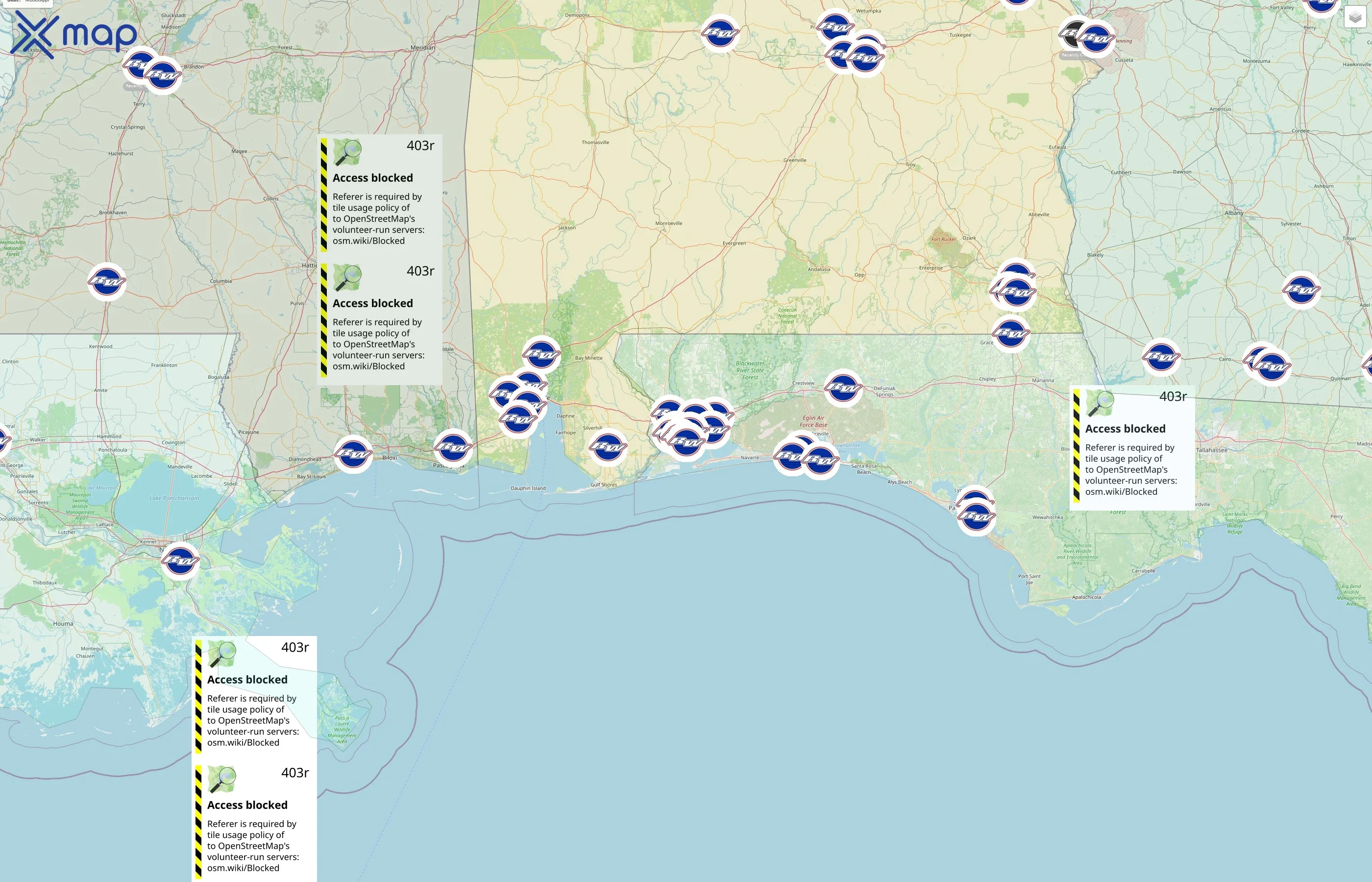Open the map layers control

coord(1354,18)
